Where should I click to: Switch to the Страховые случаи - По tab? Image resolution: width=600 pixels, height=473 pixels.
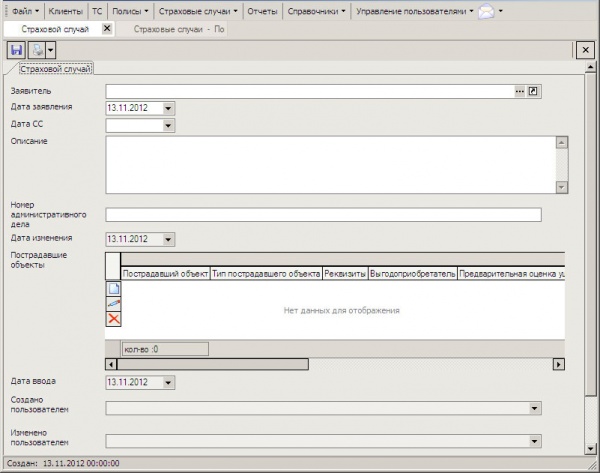179,29
